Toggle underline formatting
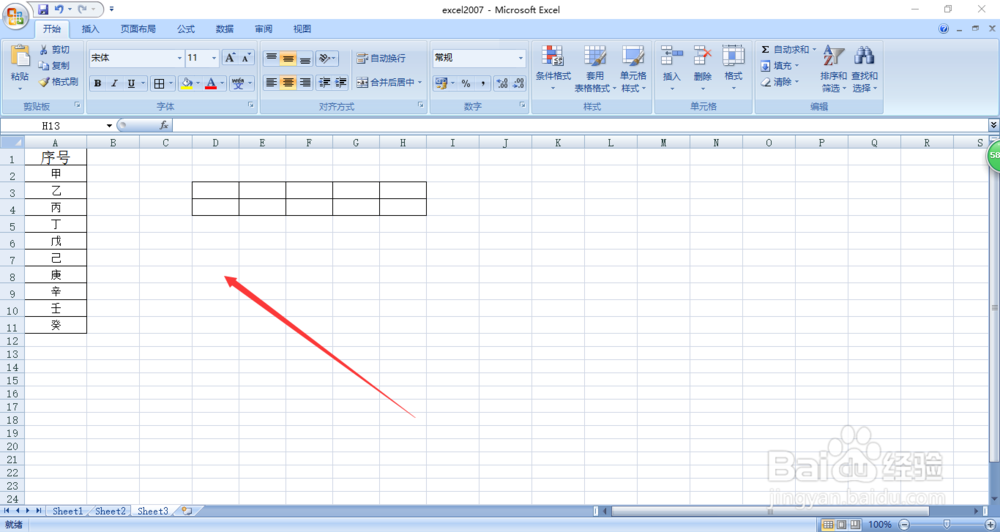The height and width of the screenshot is (532, 1000). [x=131, y=83]
